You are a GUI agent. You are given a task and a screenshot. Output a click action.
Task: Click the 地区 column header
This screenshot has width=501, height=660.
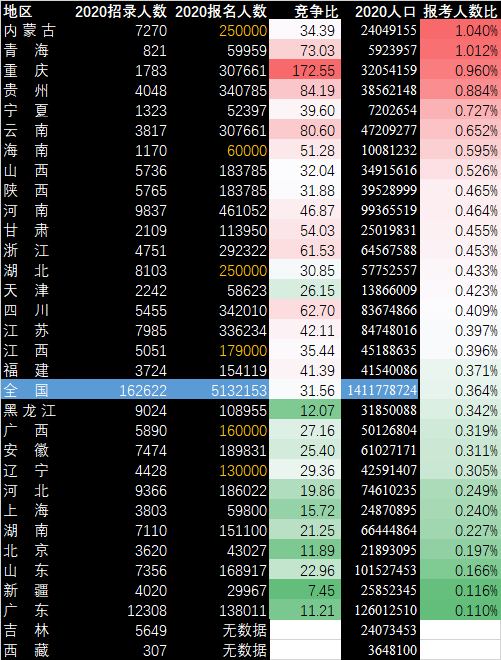[x=18, y=11]
